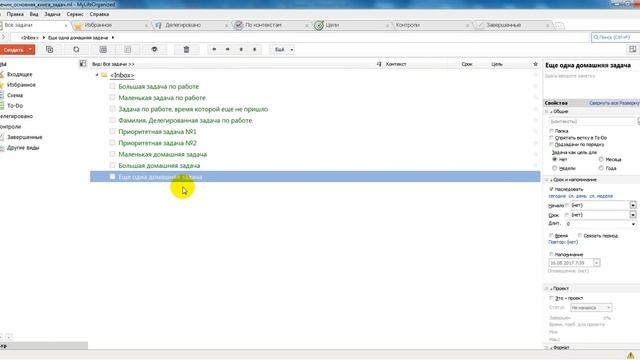This screenshot has width=640, height=360.
Task: Click the Свернуть все link in properties
Action: (604, 103)
